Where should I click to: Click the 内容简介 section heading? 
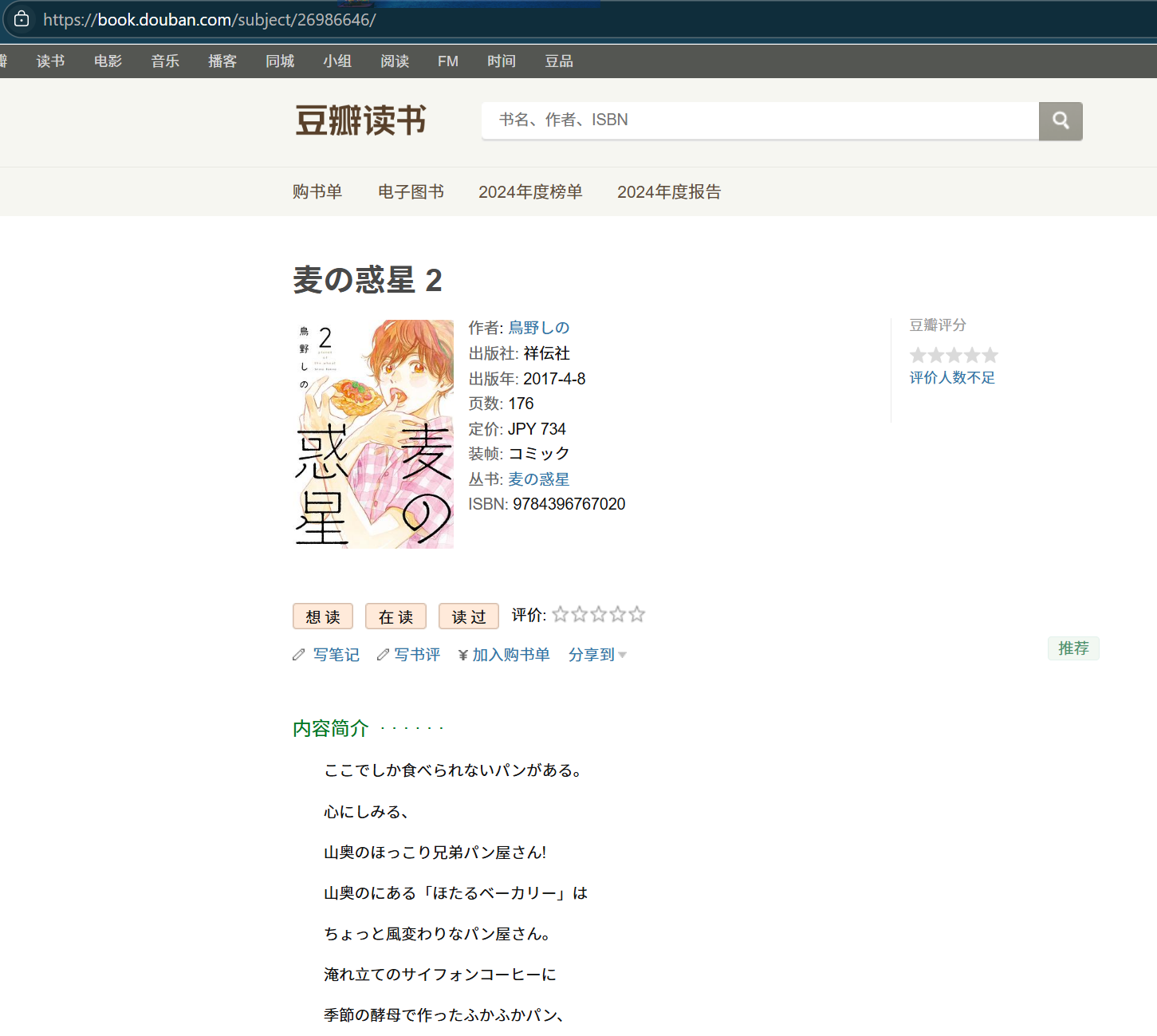[x=331, y=728]
